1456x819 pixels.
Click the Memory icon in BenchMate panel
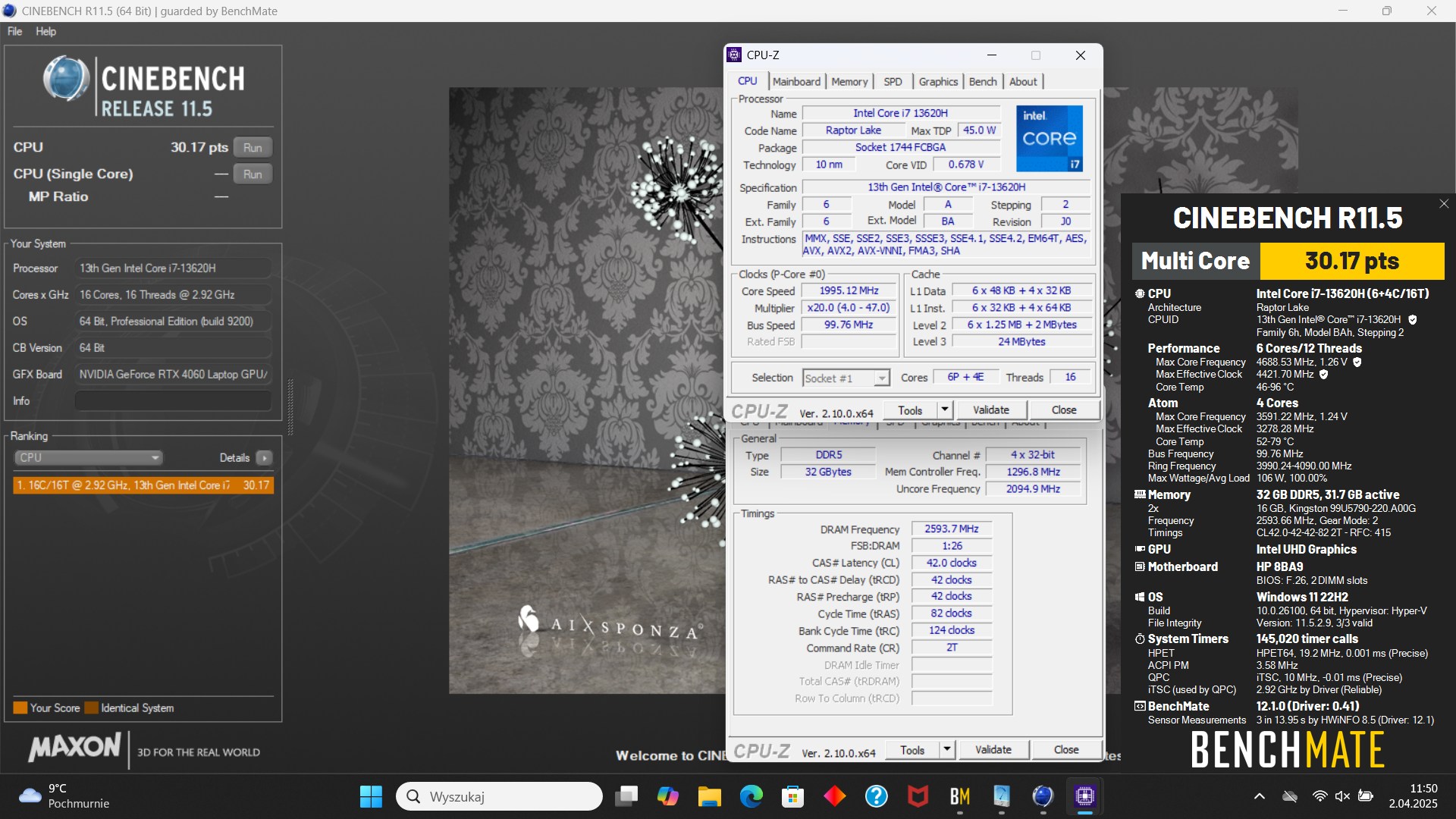1139,494
